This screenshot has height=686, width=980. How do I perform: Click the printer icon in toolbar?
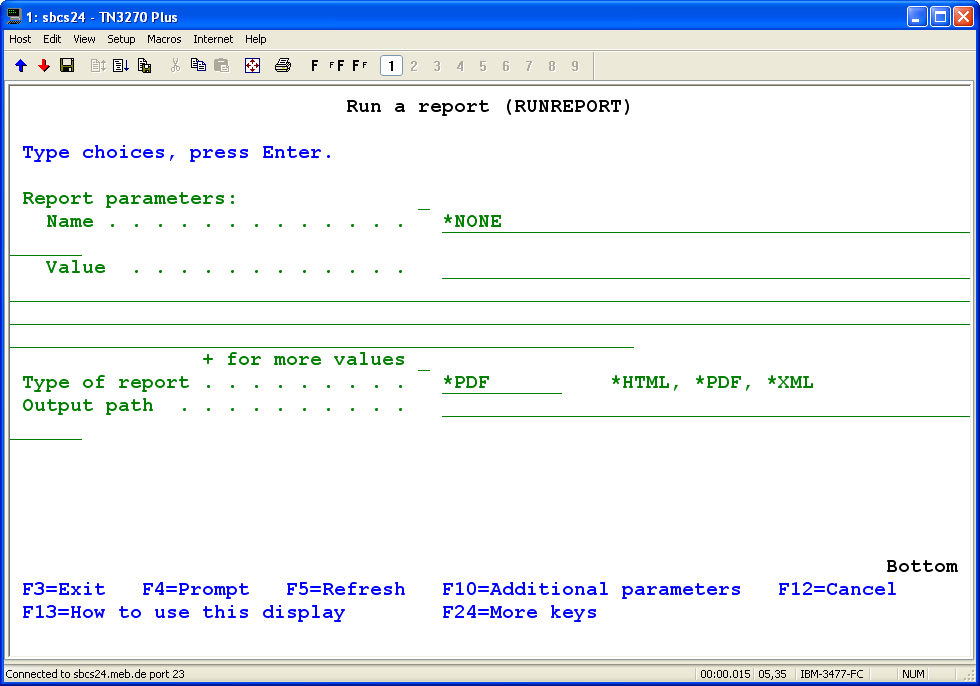283,66
